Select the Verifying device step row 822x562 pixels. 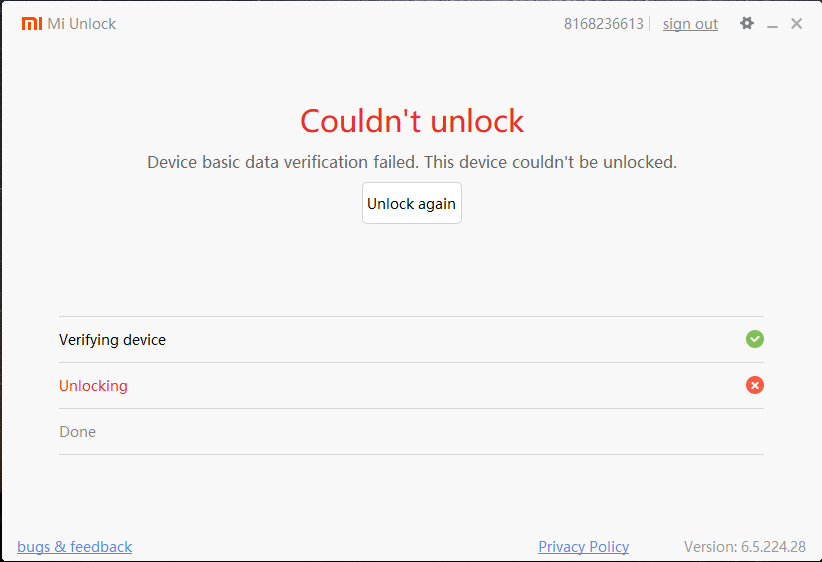411,340
